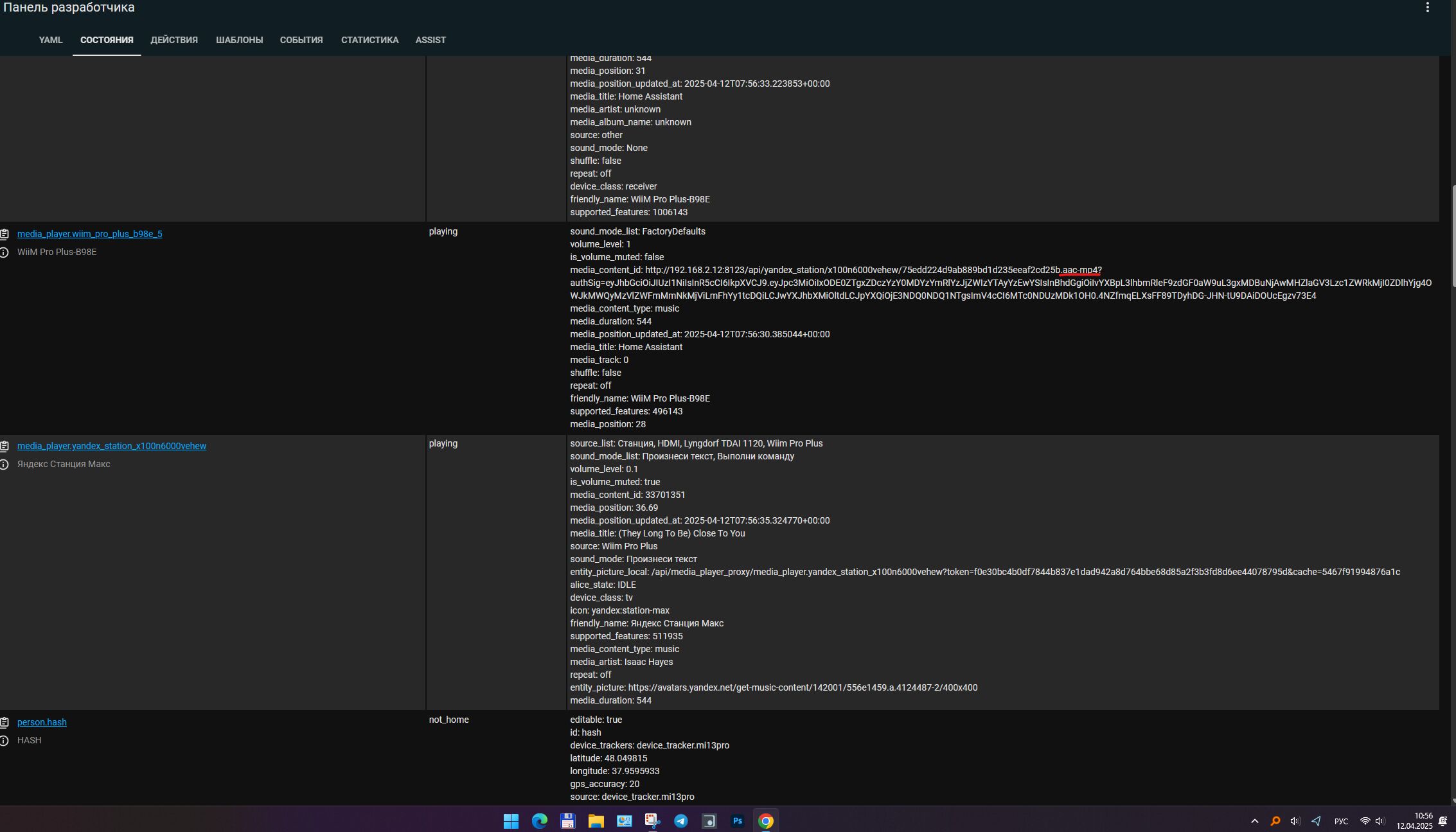Screen dimensions: 1456x832
Task: Open the floppy-disk app in taskbar
Action: [567, 821]
